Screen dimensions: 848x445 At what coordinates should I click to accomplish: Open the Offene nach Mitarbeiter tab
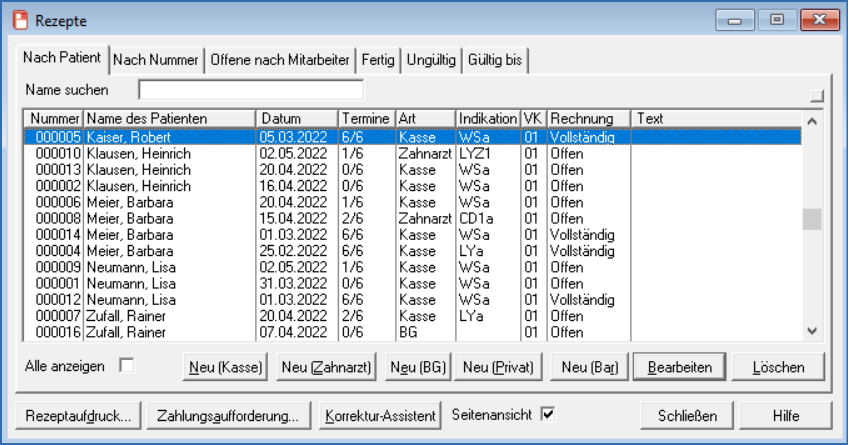(x=280, y=60)
